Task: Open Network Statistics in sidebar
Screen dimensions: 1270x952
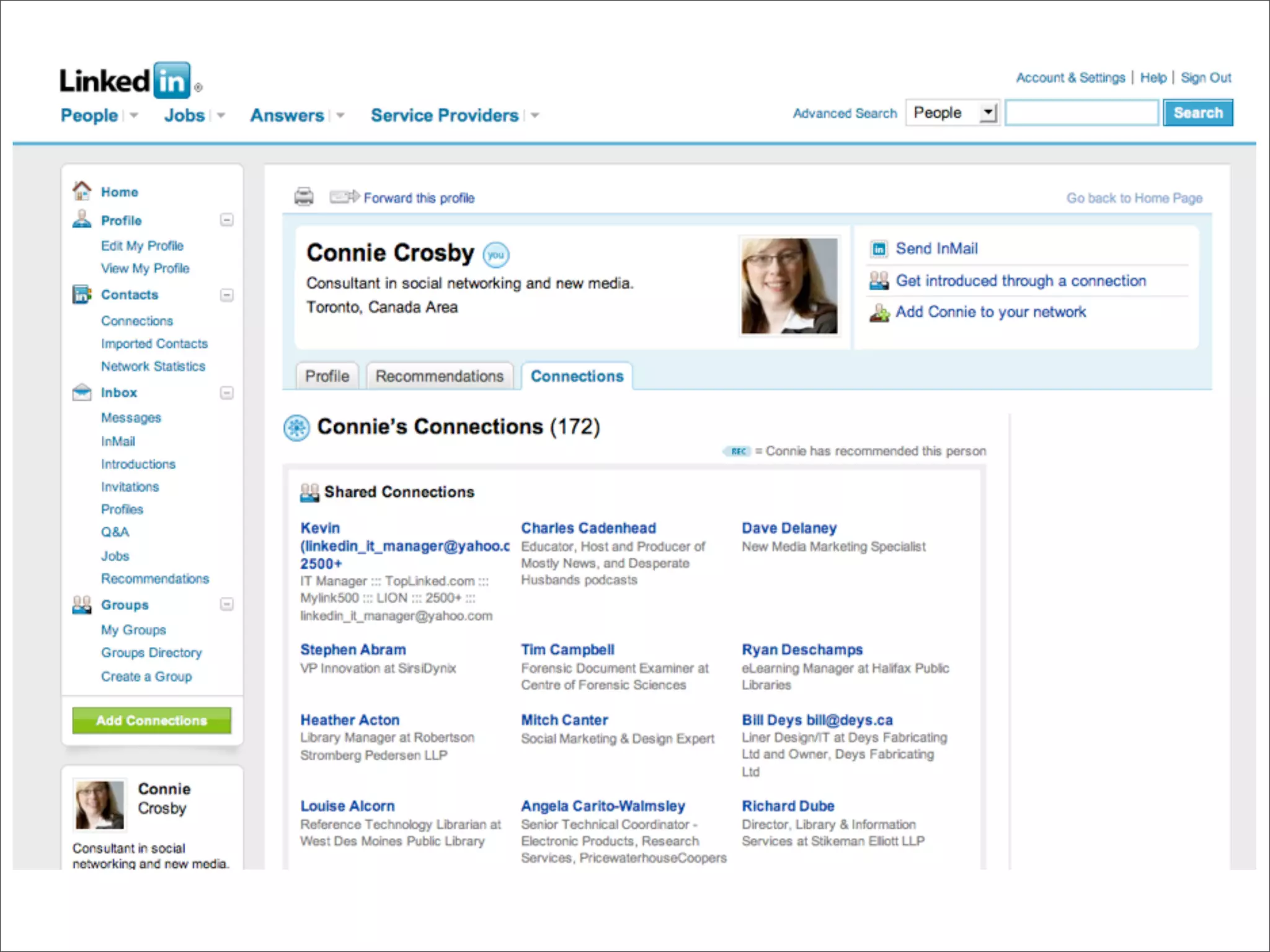Action: [153, 366]
